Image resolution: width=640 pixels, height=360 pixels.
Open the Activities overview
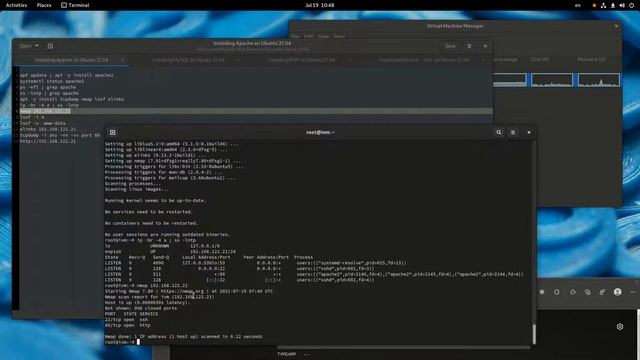16,5
